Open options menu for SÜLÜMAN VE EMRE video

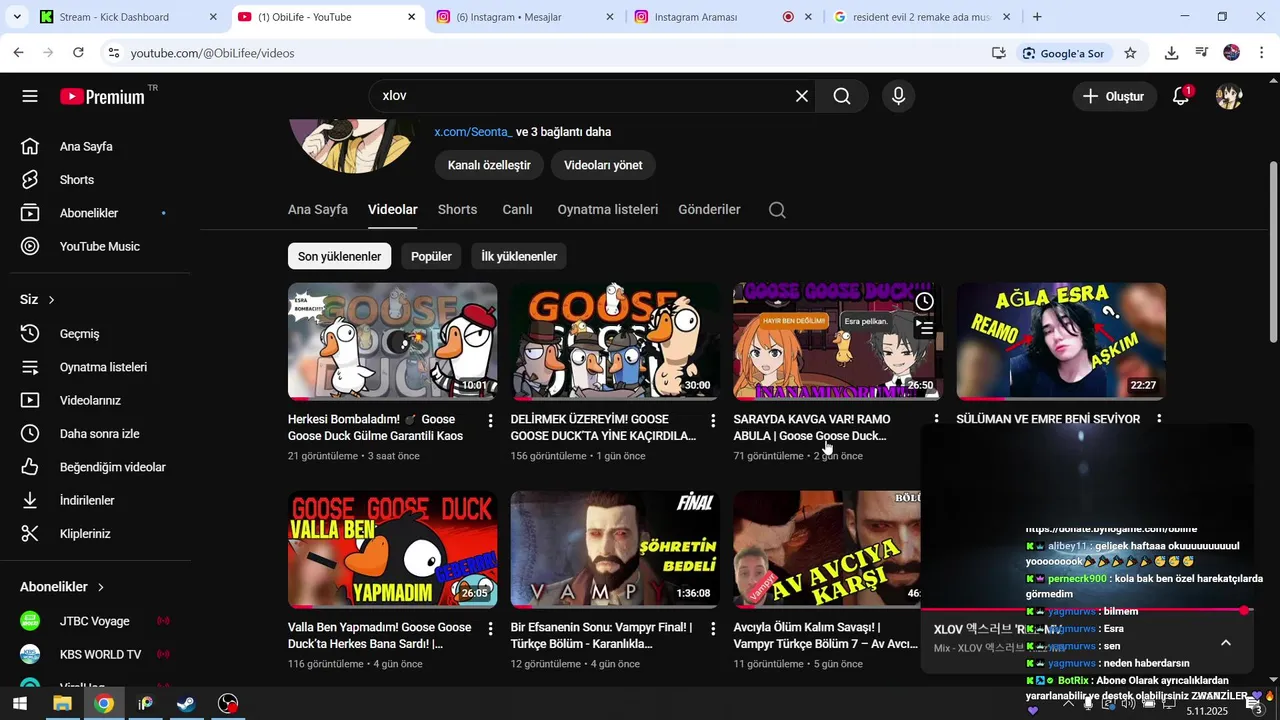[x=1159, y=419]
